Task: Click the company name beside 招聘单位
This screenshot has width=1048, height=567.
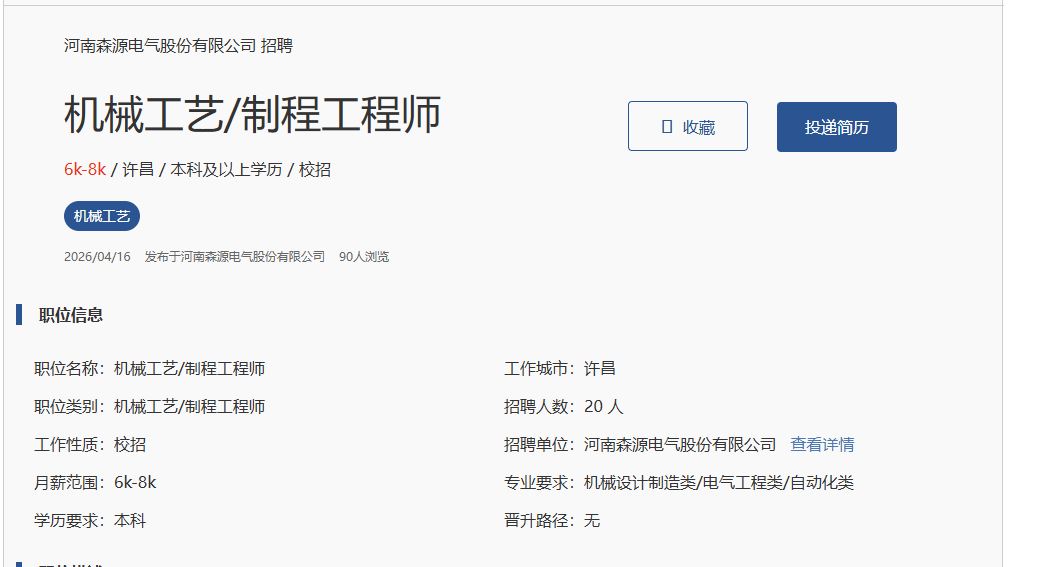Action: (x=680, y=445)
